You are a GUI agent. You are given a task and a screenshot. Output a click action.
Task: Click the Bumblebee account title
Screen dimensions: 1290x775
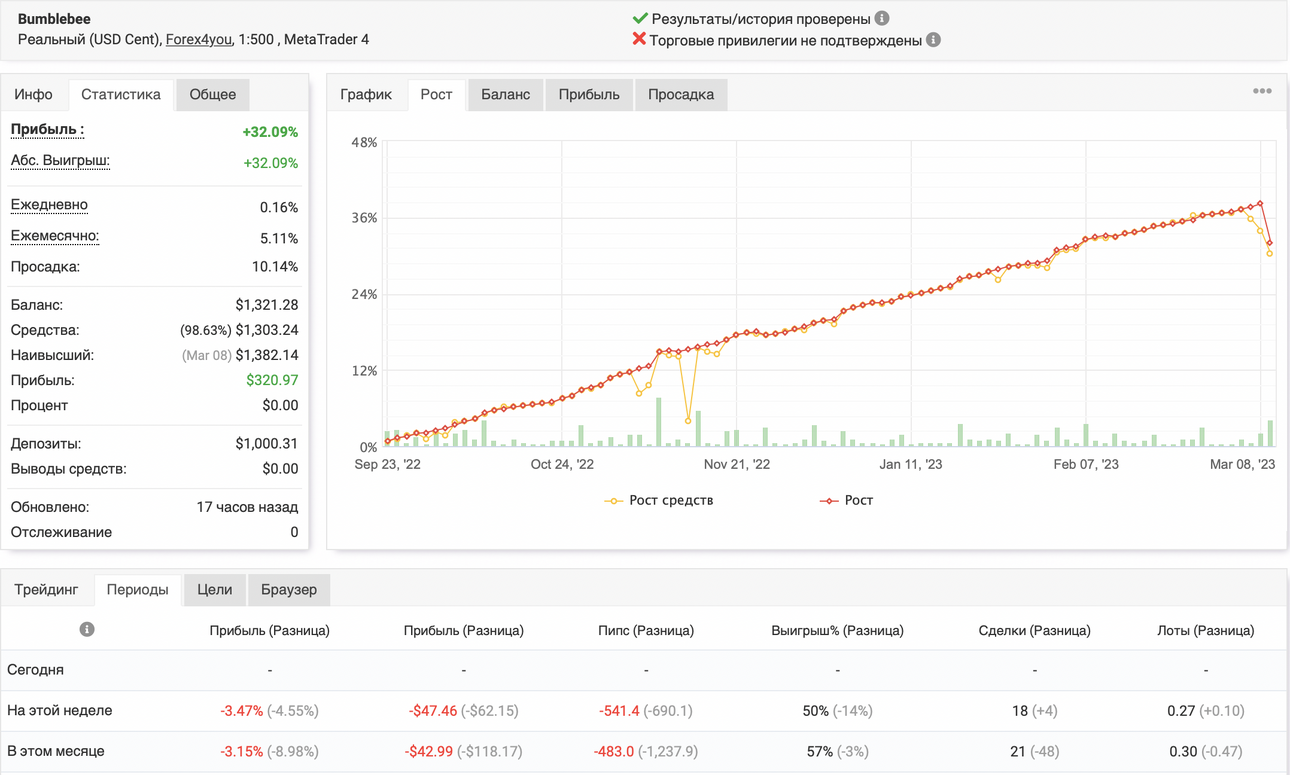(54, 18)
